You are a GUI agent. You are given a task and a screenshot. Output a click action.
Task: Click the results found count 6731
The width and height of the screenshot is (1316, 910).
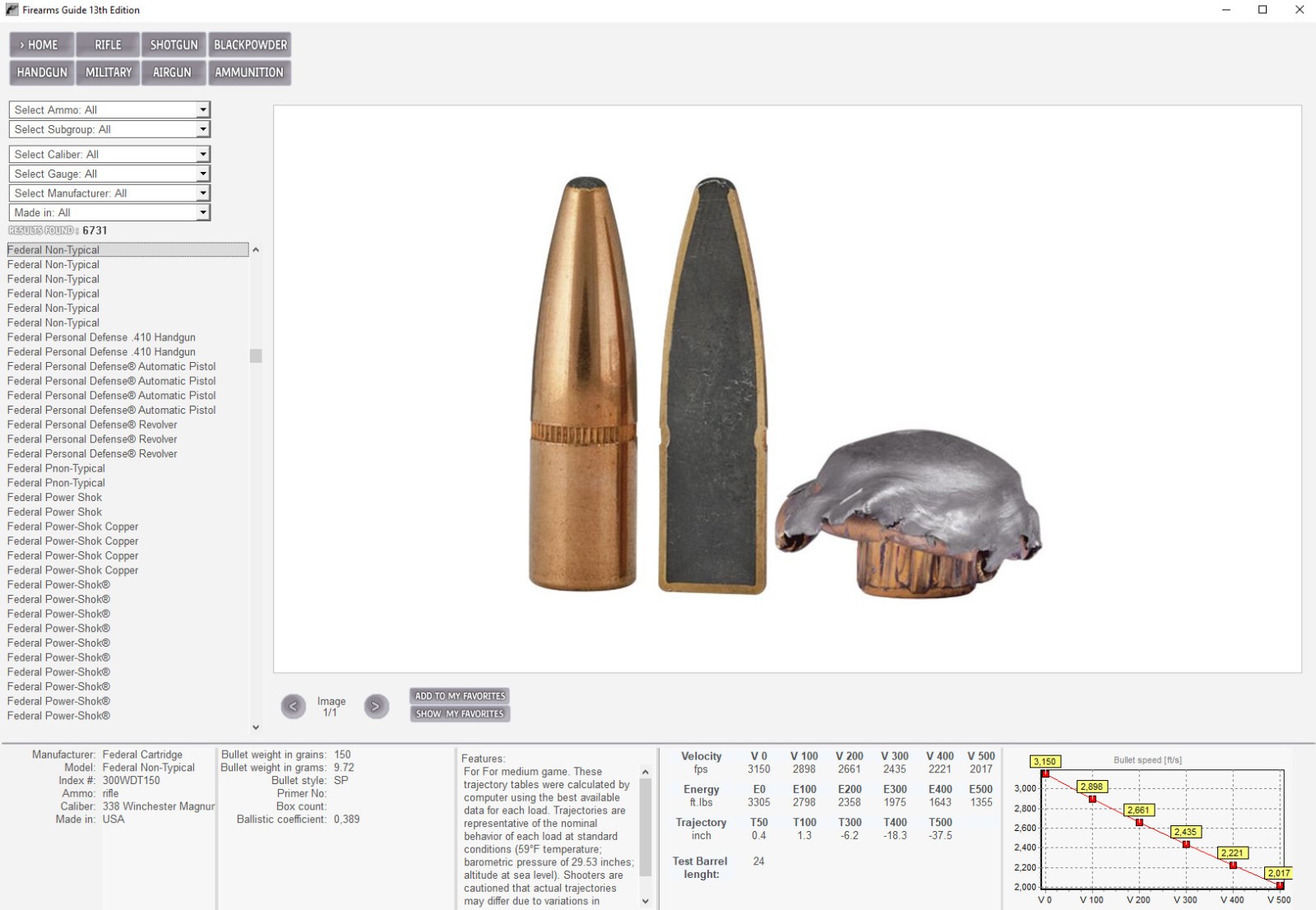(95, 230)
